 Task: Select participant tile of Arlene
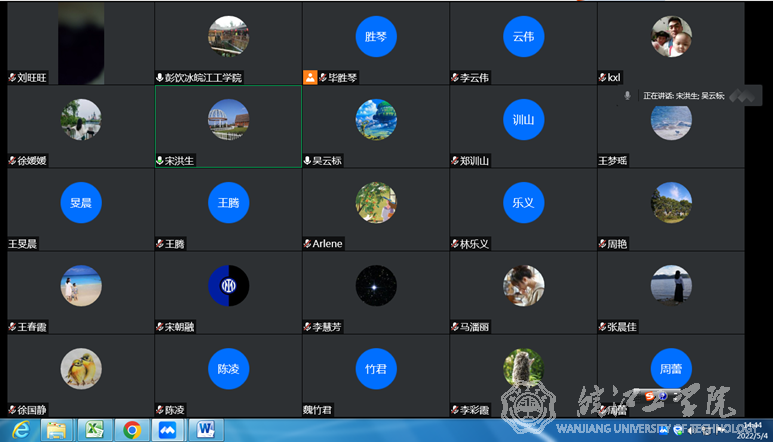(x=376, y=209)
